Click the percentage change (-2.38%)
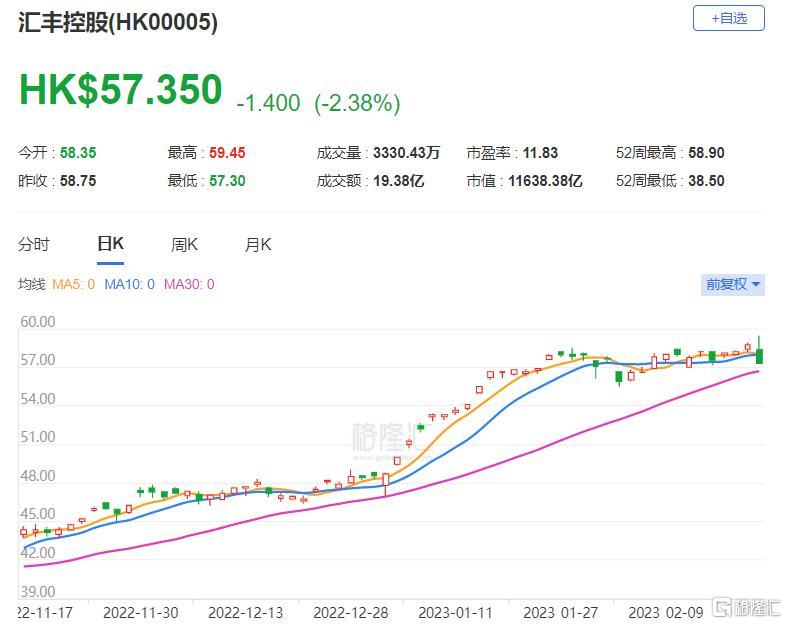Screen dimensions: 787x624 tap(357, 103)
